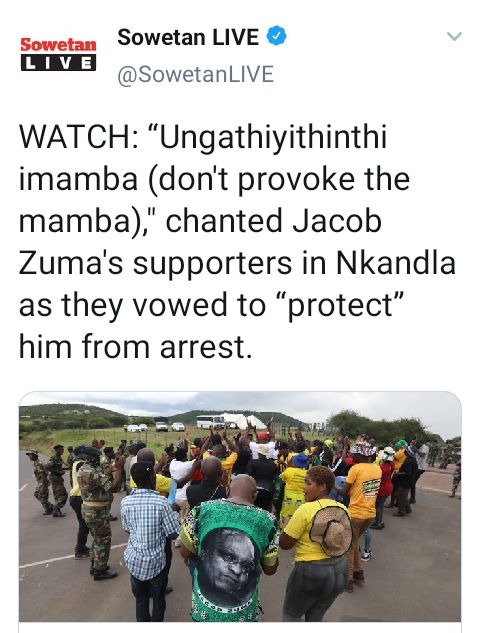Expand the tweet options chevron

click(x=454, y=36)
